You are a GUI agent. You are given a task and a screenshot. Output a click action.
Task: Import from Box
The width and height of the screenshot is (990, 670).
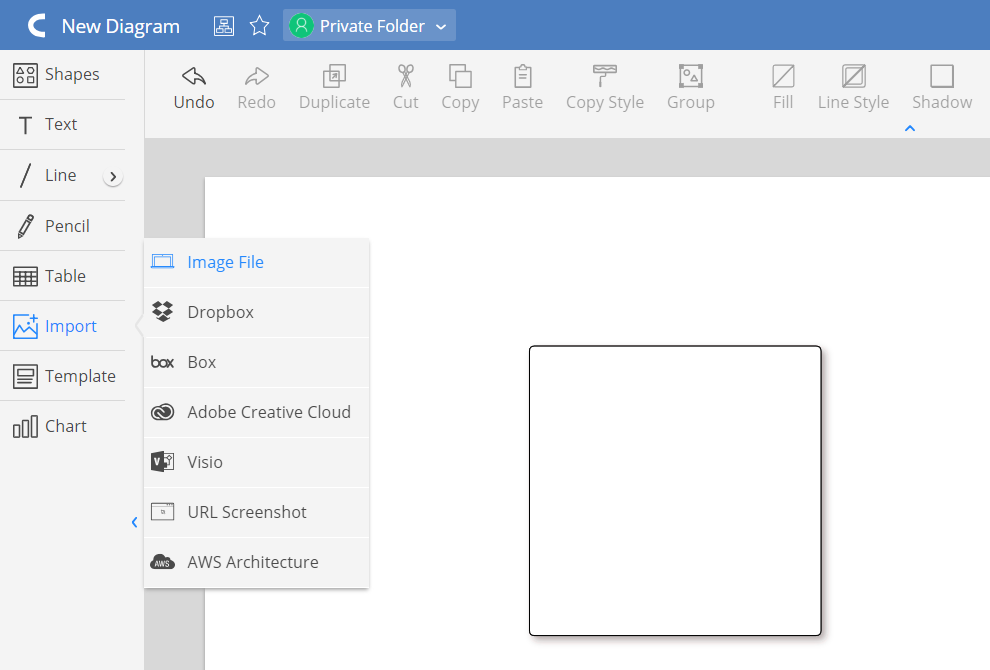point(256,362)
